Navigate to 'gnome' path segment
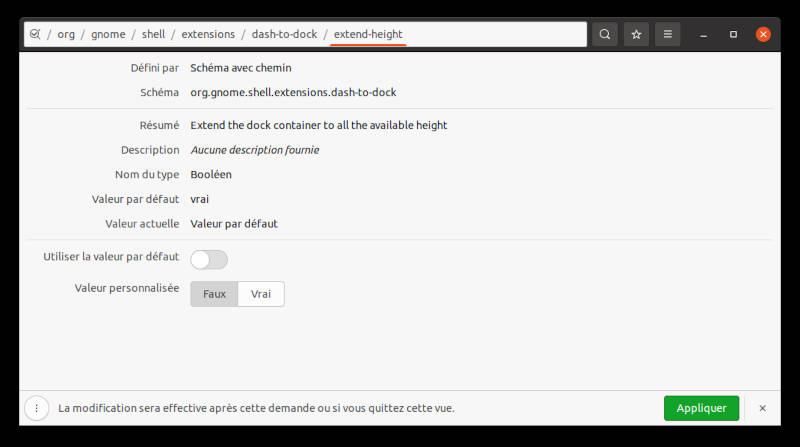This screenshot has width=800, height=447. [x=108, y=34]
